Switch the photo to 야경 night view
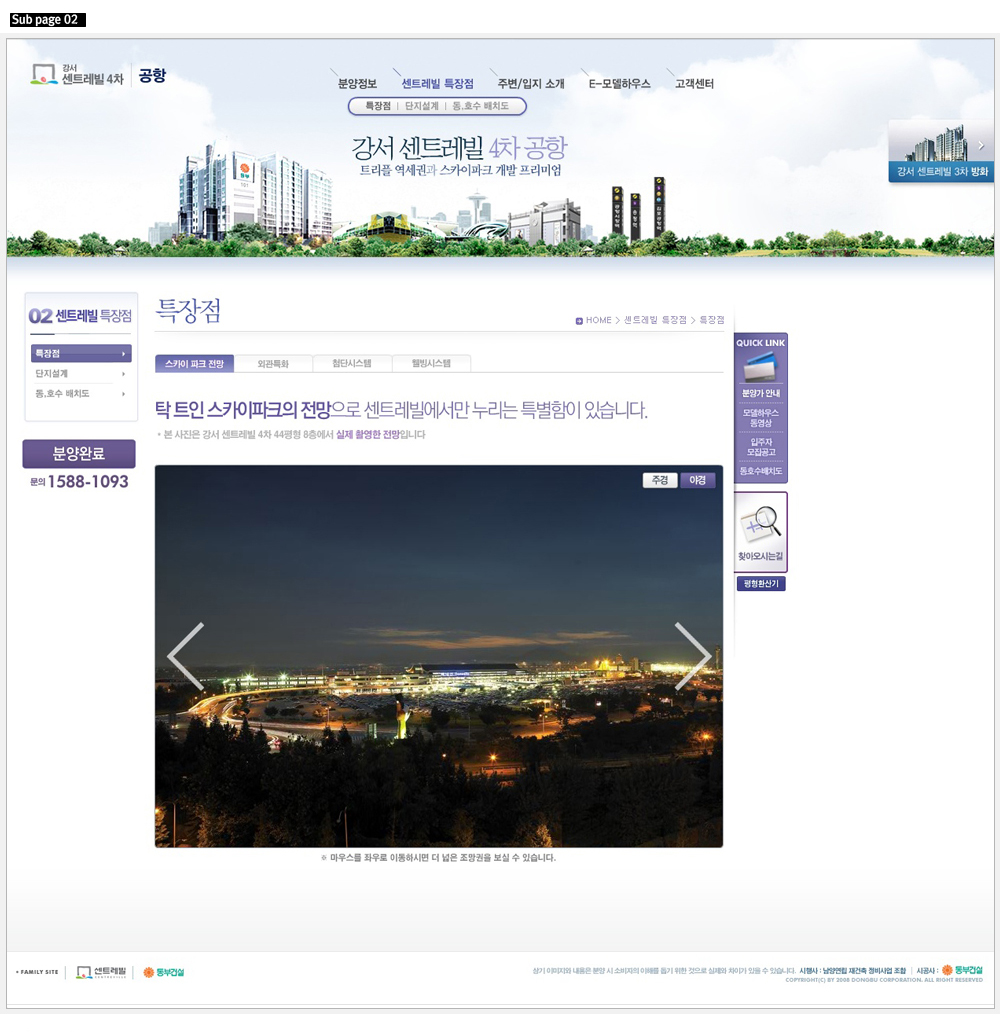The height and width of the screenshot is (1032, 1000). pyautogui.click(x=698, y=480)
